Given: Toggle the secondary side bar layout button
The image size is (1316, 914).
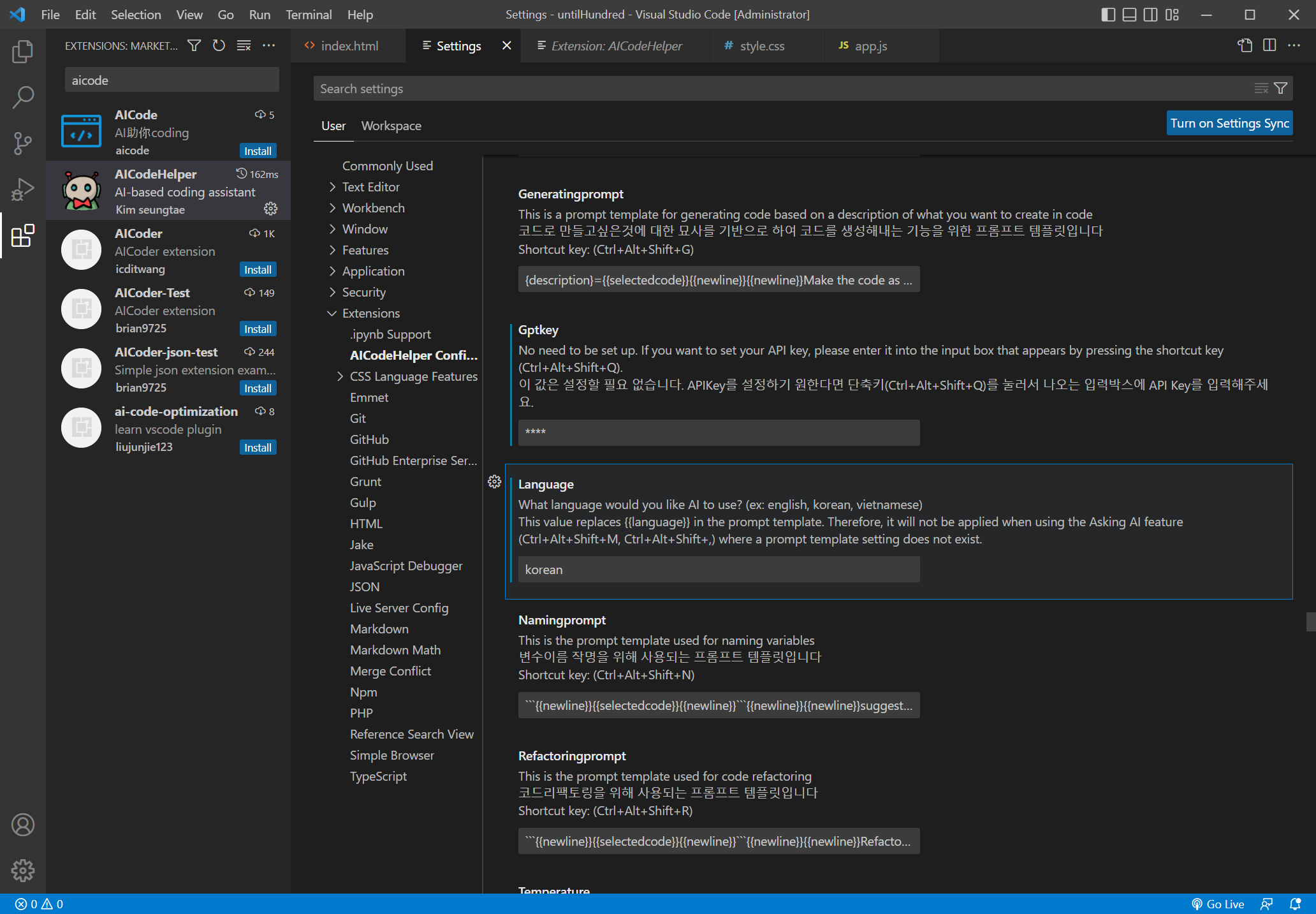Looking at the screenshot, I should coord(1150,14).
